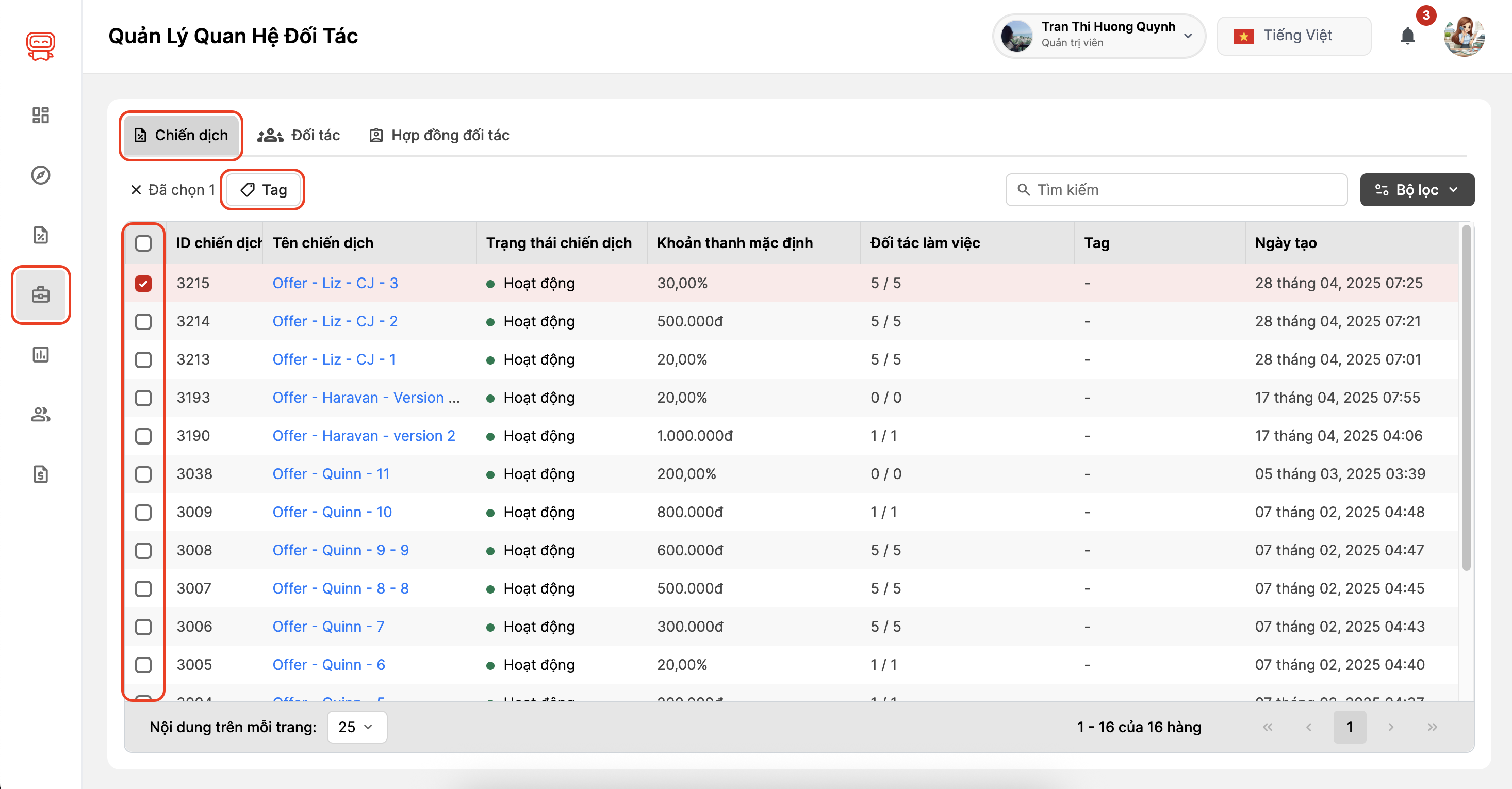1512x789 pixels.
Task: Expand the Bộ lọc filter dropdown
Action: click(1416, 190)
